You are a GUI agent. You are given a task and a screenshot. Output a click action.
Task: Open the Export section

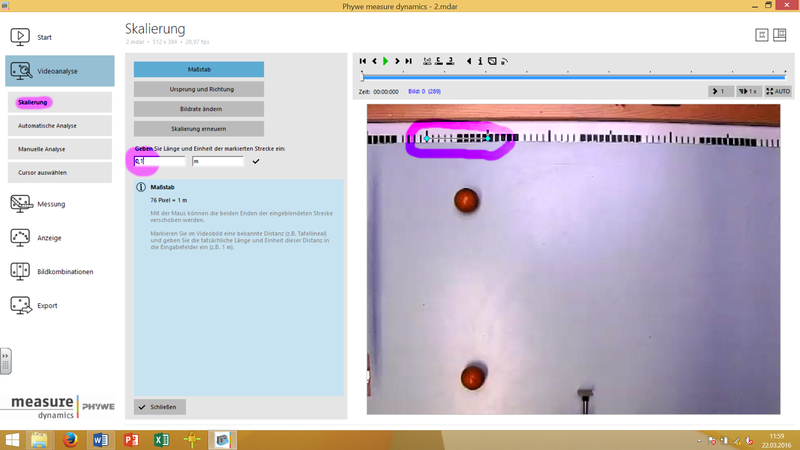(45, 306)
